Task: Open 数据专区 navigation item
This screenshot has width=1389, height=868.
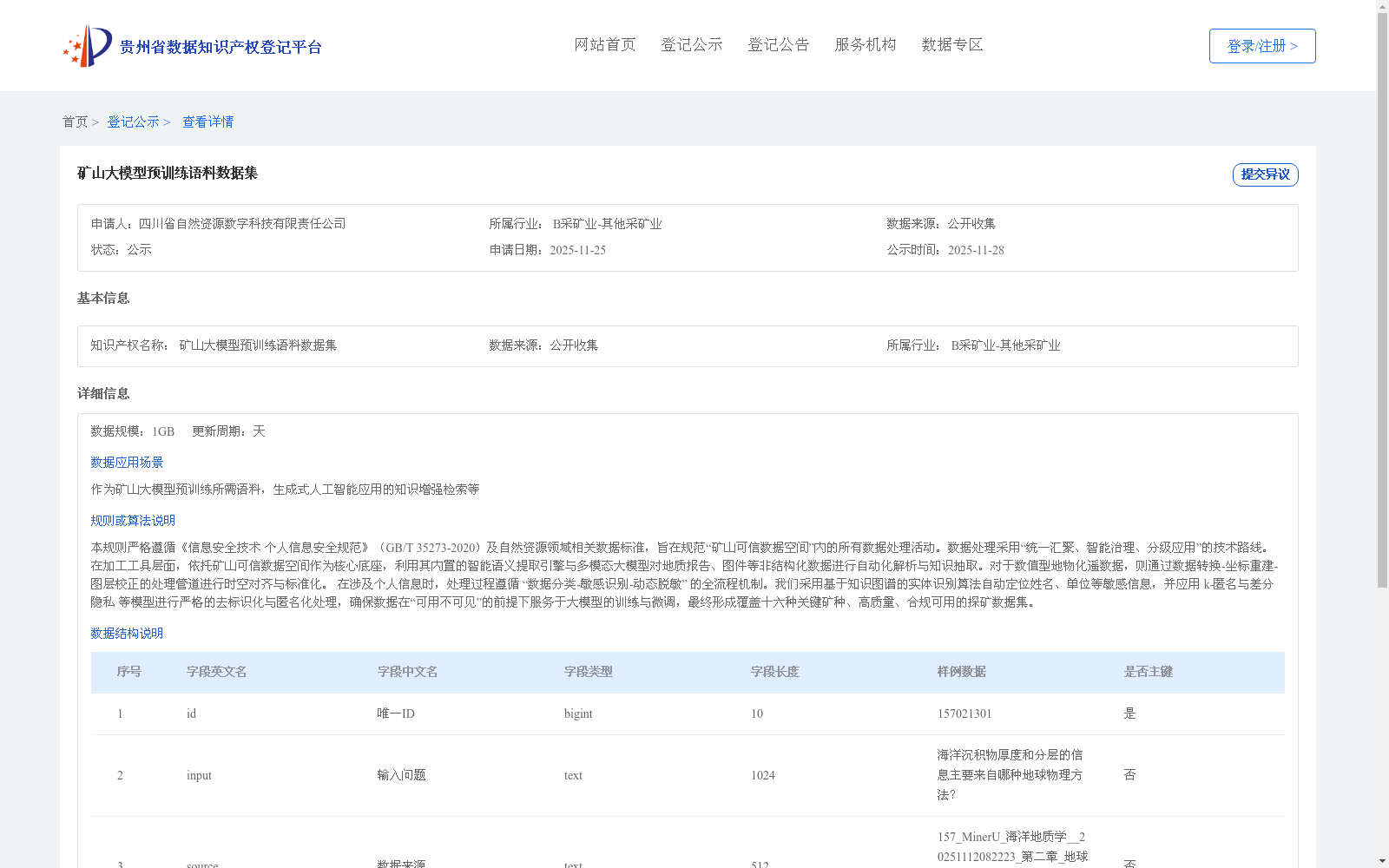Action: (x=952, y=44)
